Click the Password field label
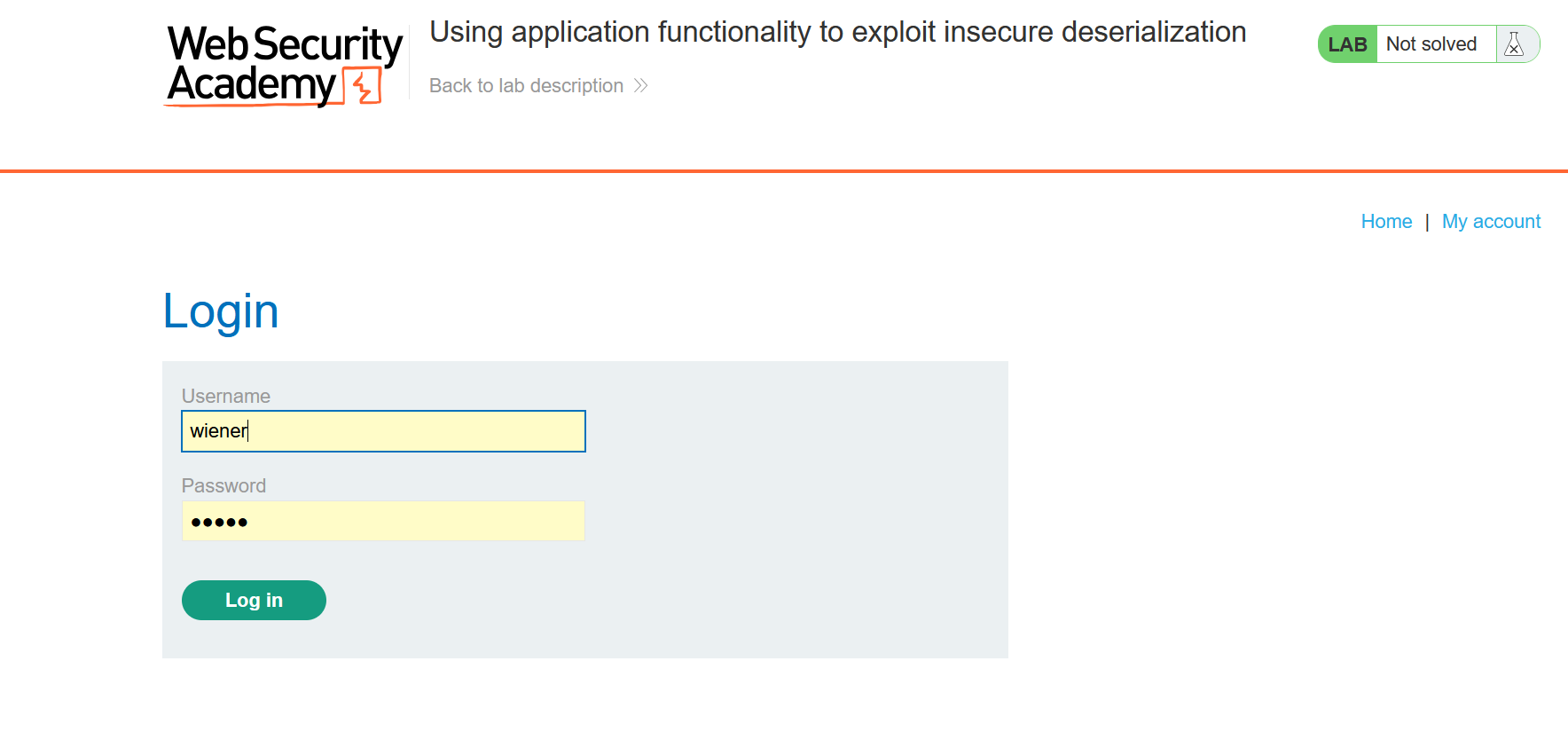This screenshot has width=1568, height=732. pyautogui.click(x=223, y=485)
